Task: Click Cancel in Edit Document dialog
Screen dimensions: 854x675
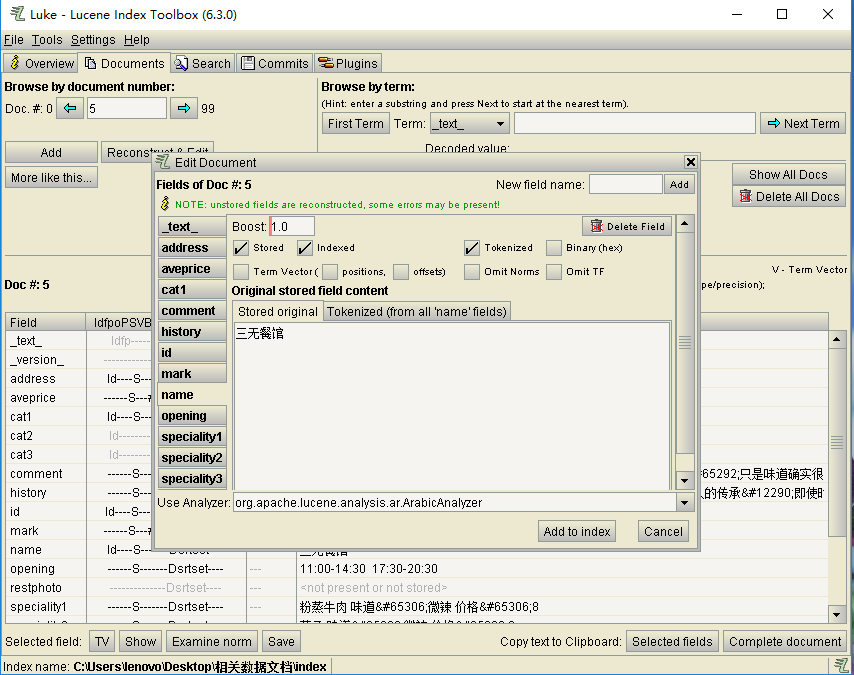Action: (x=663, y=531)
